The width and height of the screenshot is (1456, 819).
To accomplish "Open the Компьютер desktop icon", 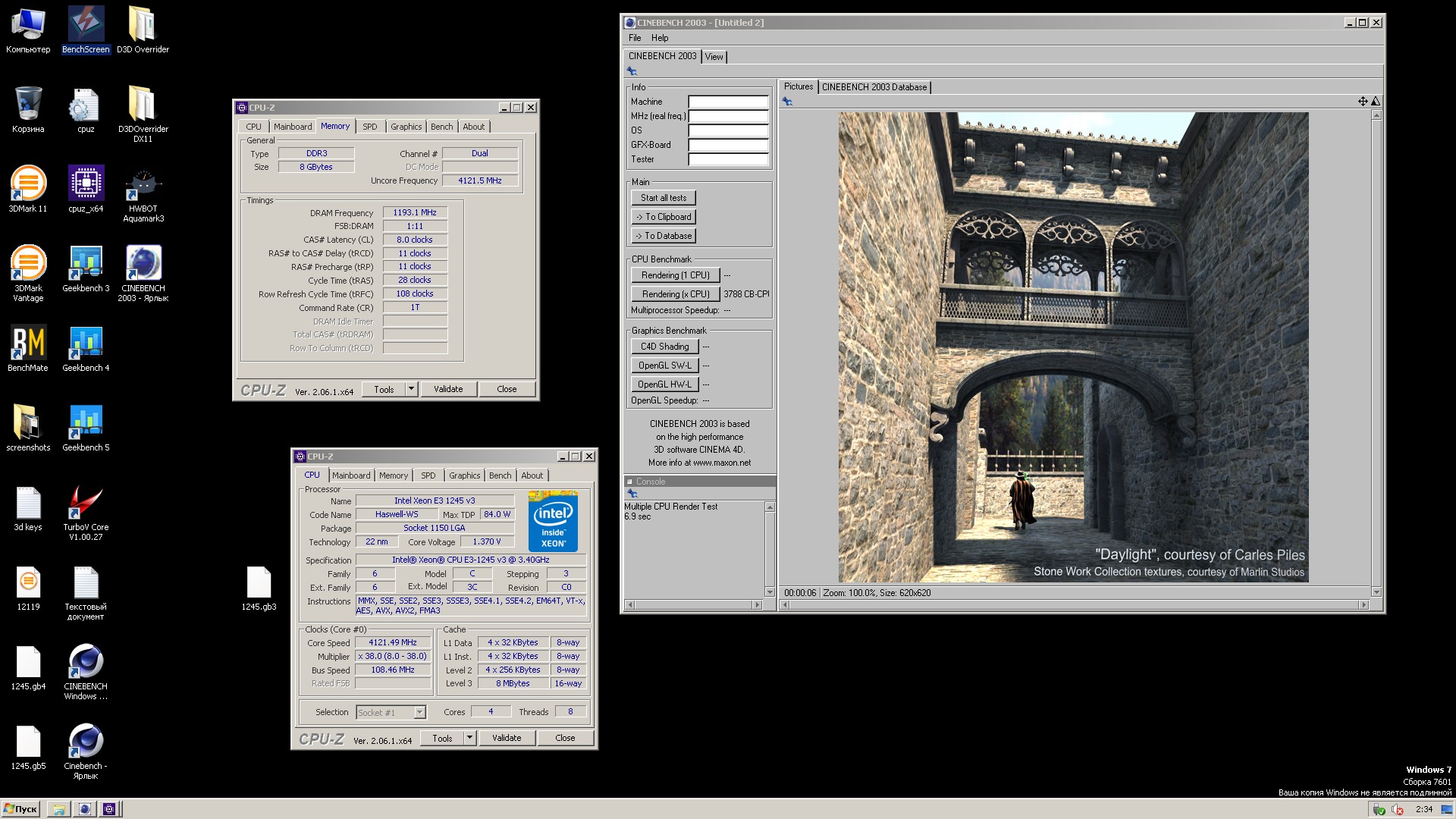I will (x=28, y=30).
